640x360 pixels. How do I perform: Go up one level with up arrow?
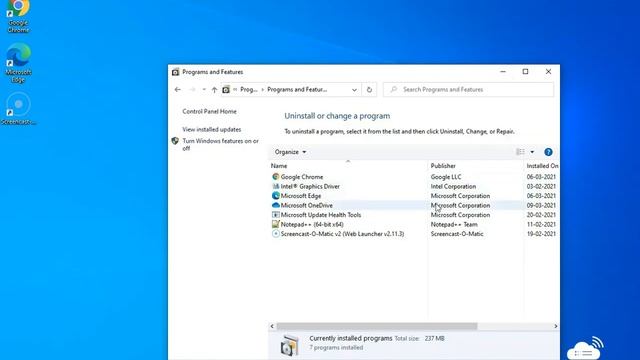tap(214, 89)
